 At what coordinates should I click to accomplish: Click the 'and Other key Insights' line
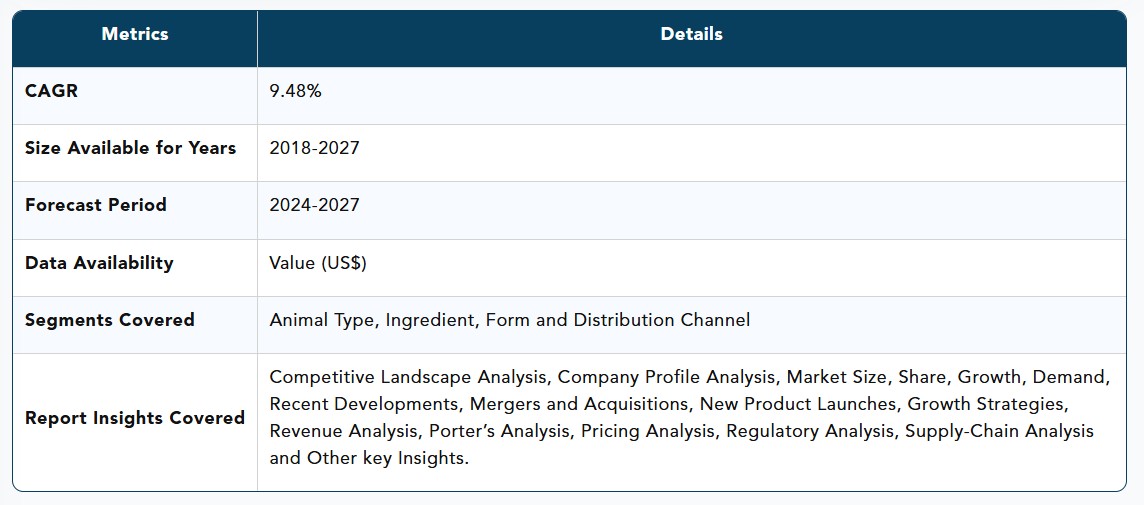(369, 458)
